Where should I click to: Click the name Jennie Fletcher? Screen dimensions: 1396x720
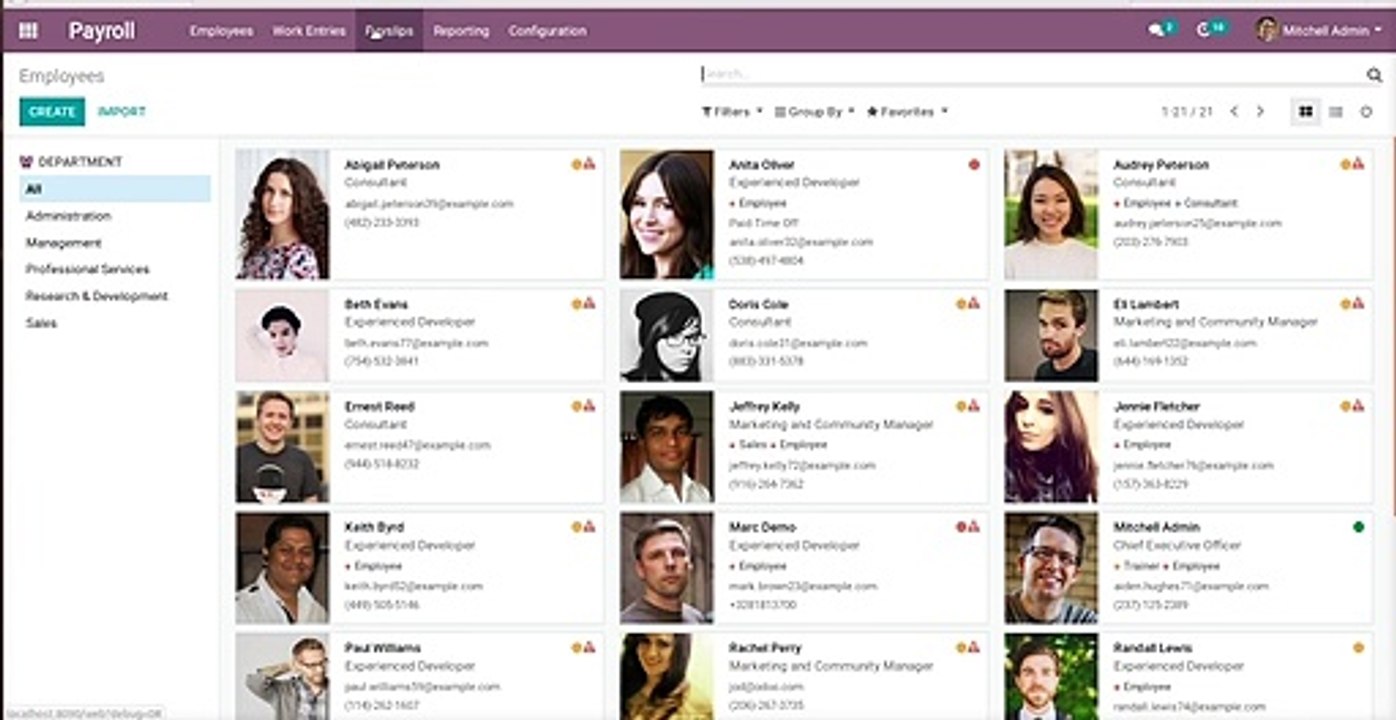[1156, 407]
